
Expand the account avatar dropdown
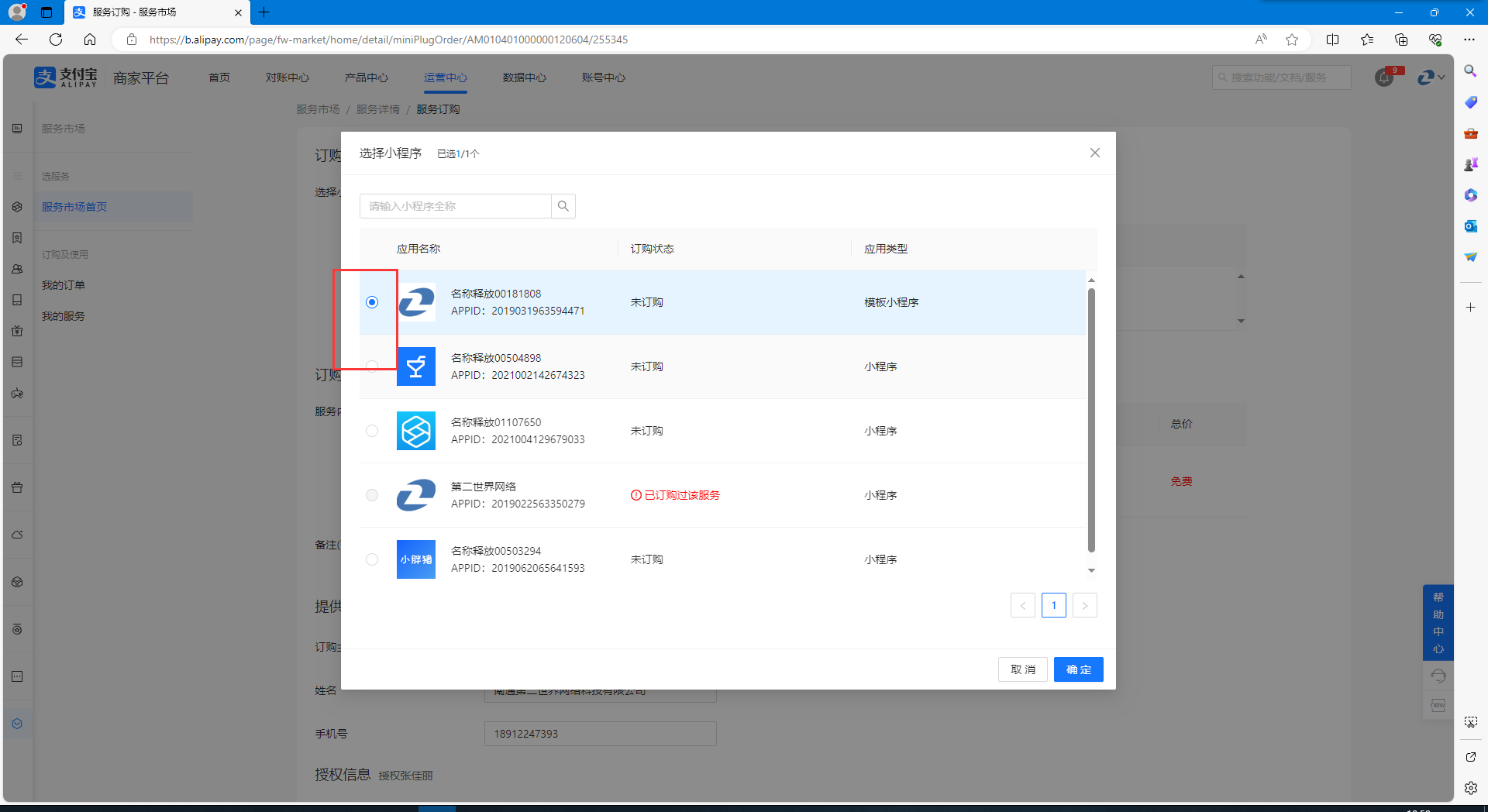click(x=1431, y=77)
